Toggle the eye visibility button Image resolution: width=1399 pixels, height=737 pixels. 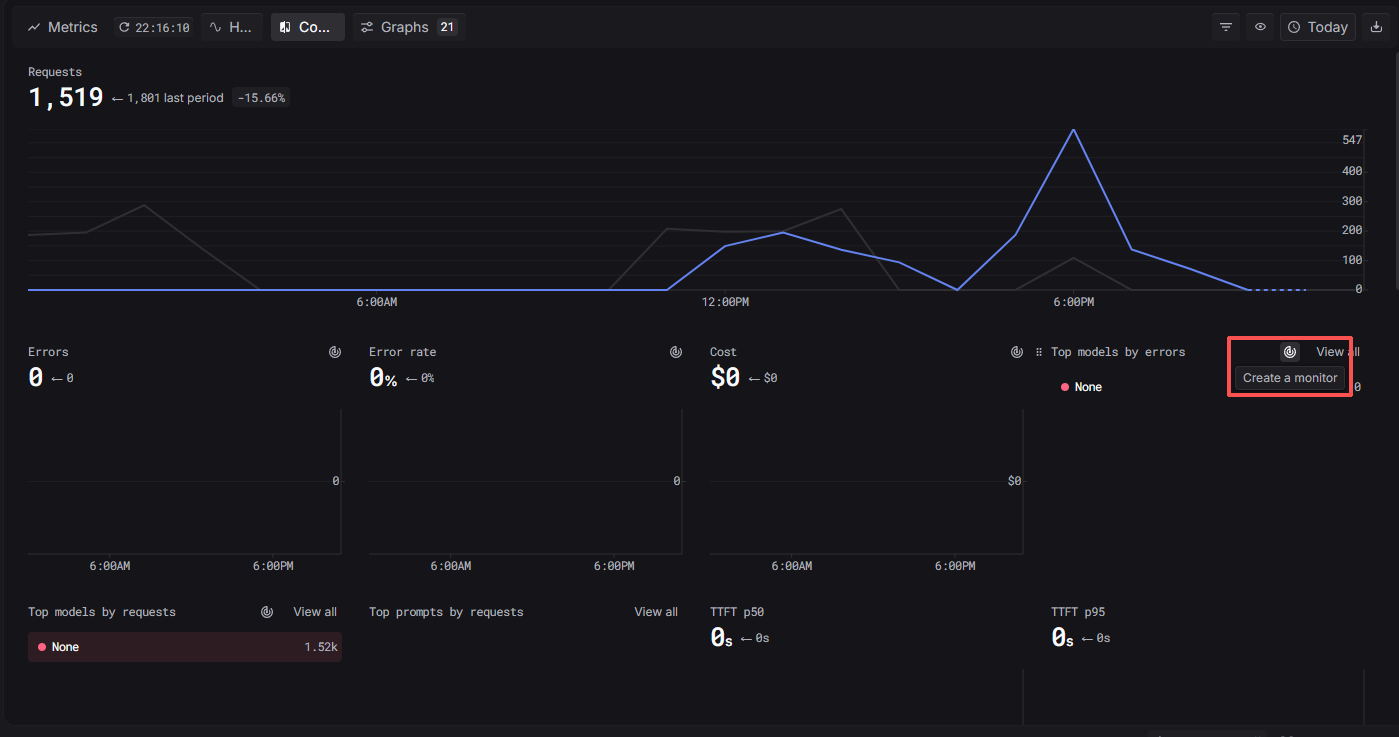(1260, 27)
